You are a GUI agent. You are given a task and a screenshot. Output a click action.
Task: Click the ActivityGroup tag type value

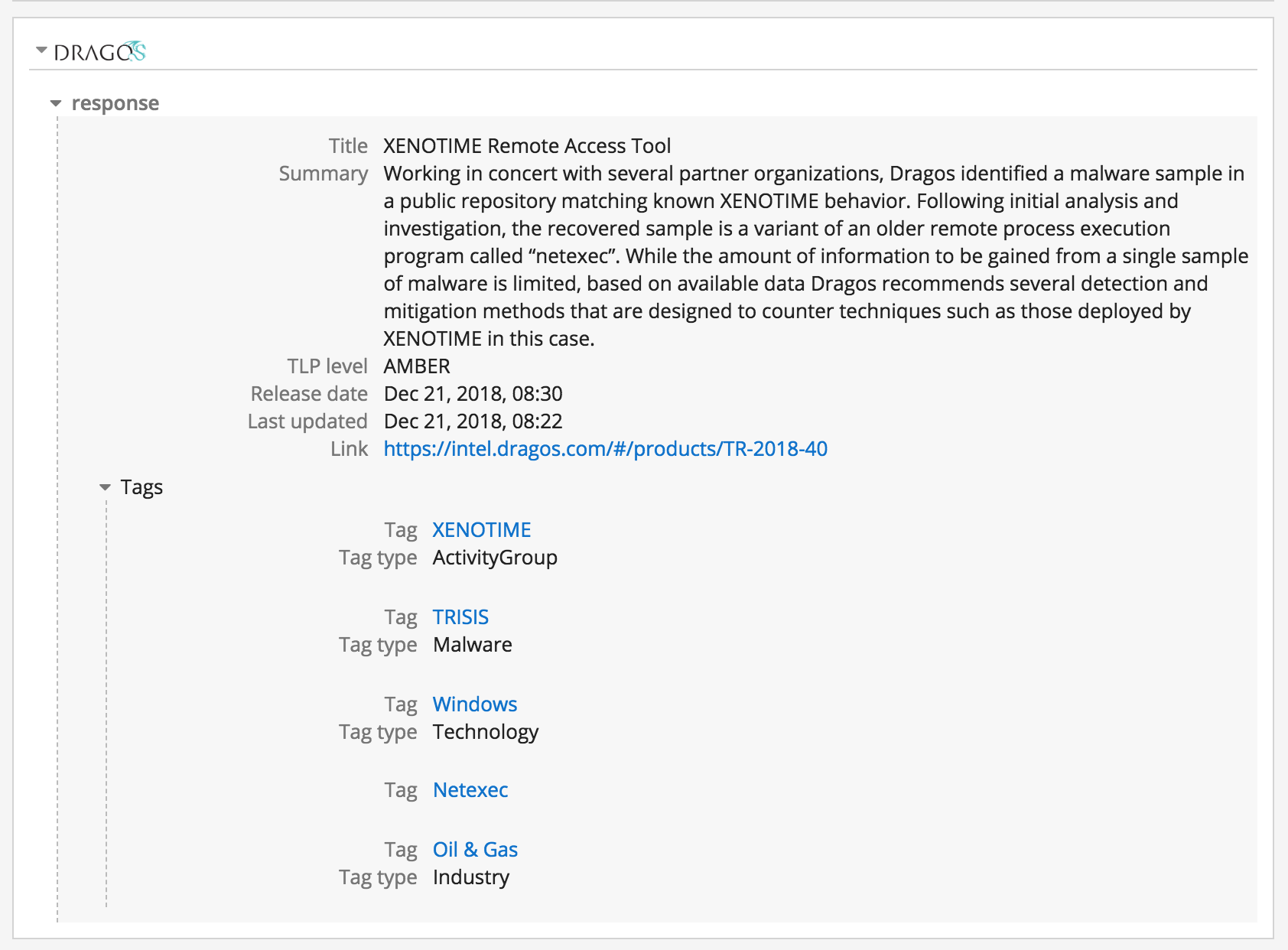(x=495, y=558)
